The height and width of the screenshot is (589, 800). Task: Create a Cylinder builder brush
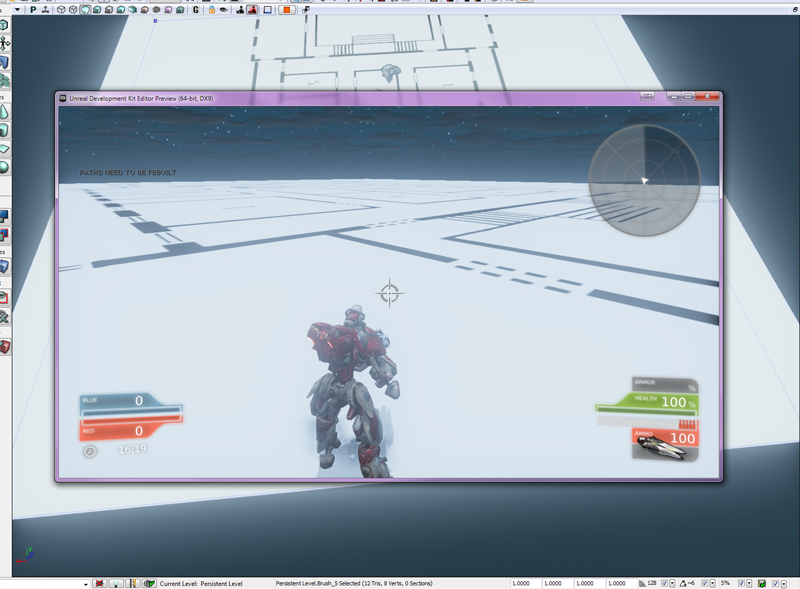(x=4, y=130)
